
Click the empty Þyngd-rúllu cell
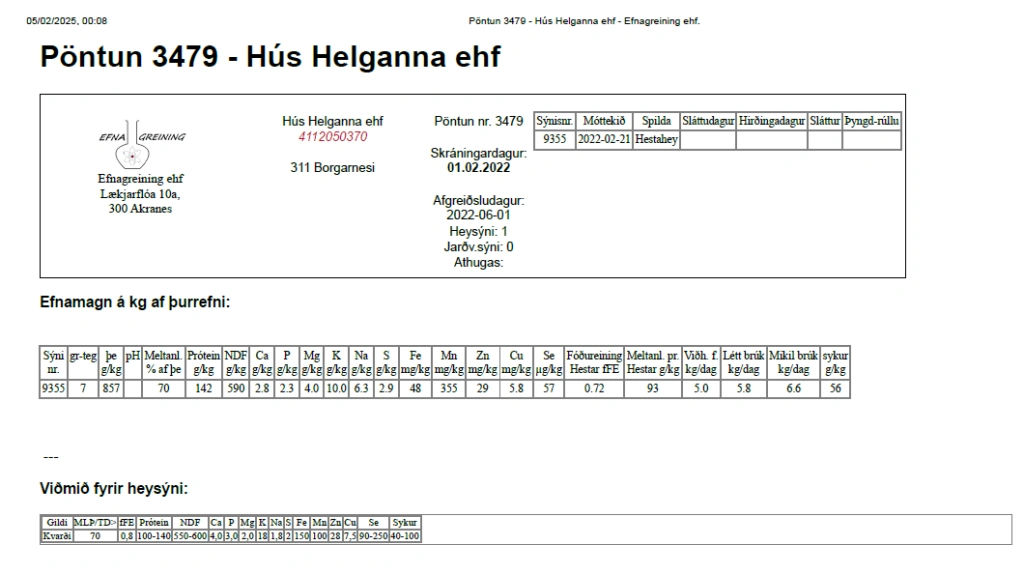[x=871, y=140]
